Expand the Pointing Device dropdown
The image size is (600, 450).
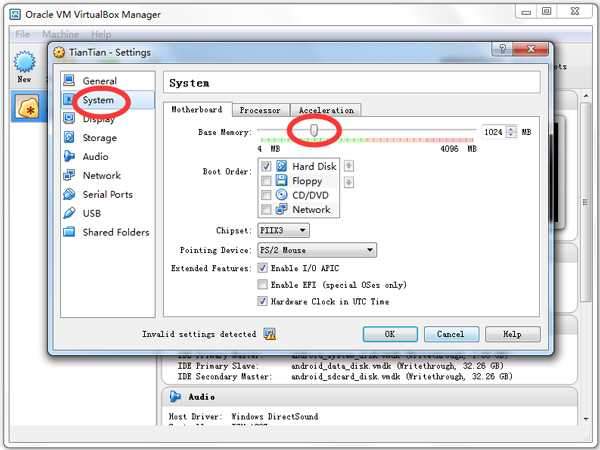[x=316, y=250]
